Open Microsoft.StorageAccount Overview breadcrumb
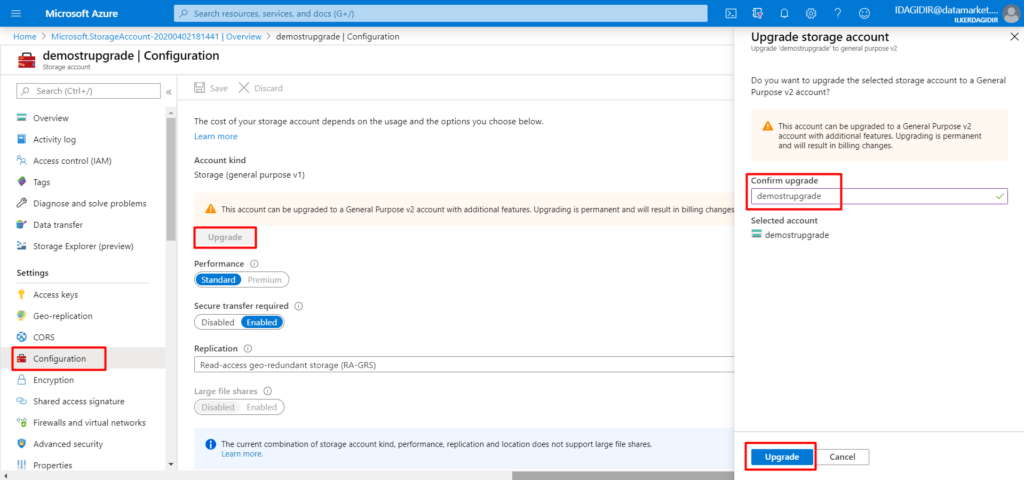The image size is (1024, 480). tap(155, 37)
